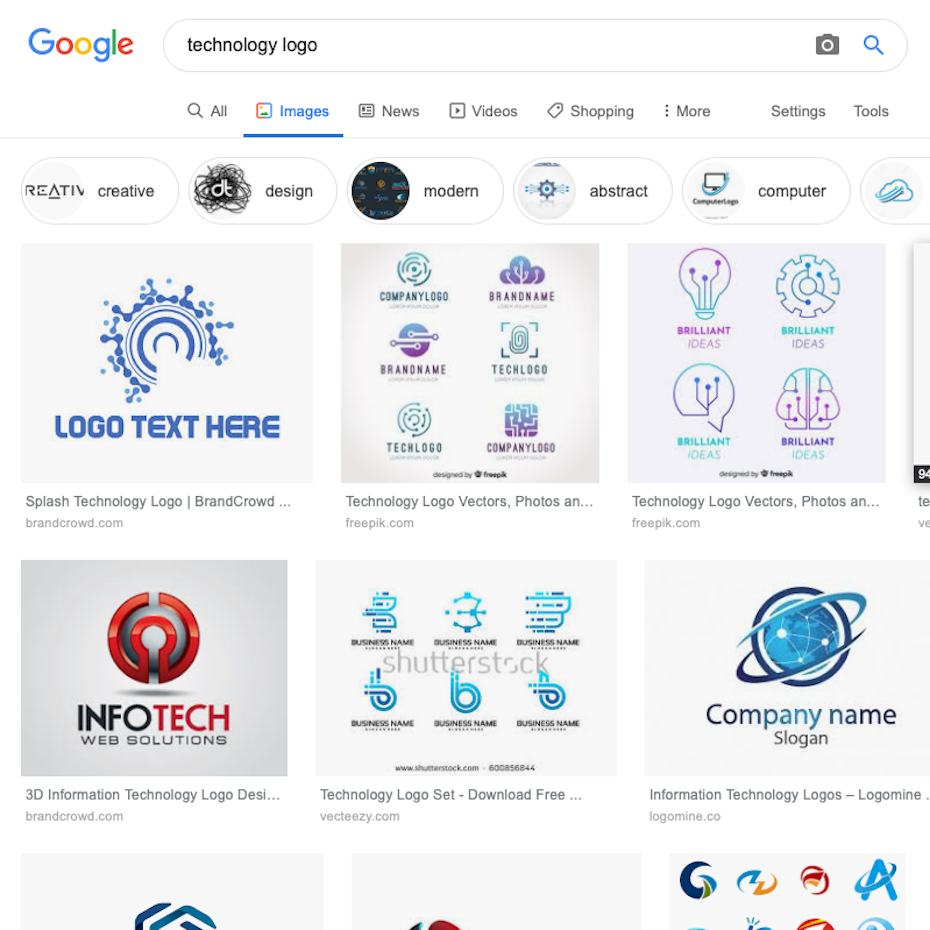Filter results by the creative chip
This screenshot has width=930, height=930.
[100, 191]
